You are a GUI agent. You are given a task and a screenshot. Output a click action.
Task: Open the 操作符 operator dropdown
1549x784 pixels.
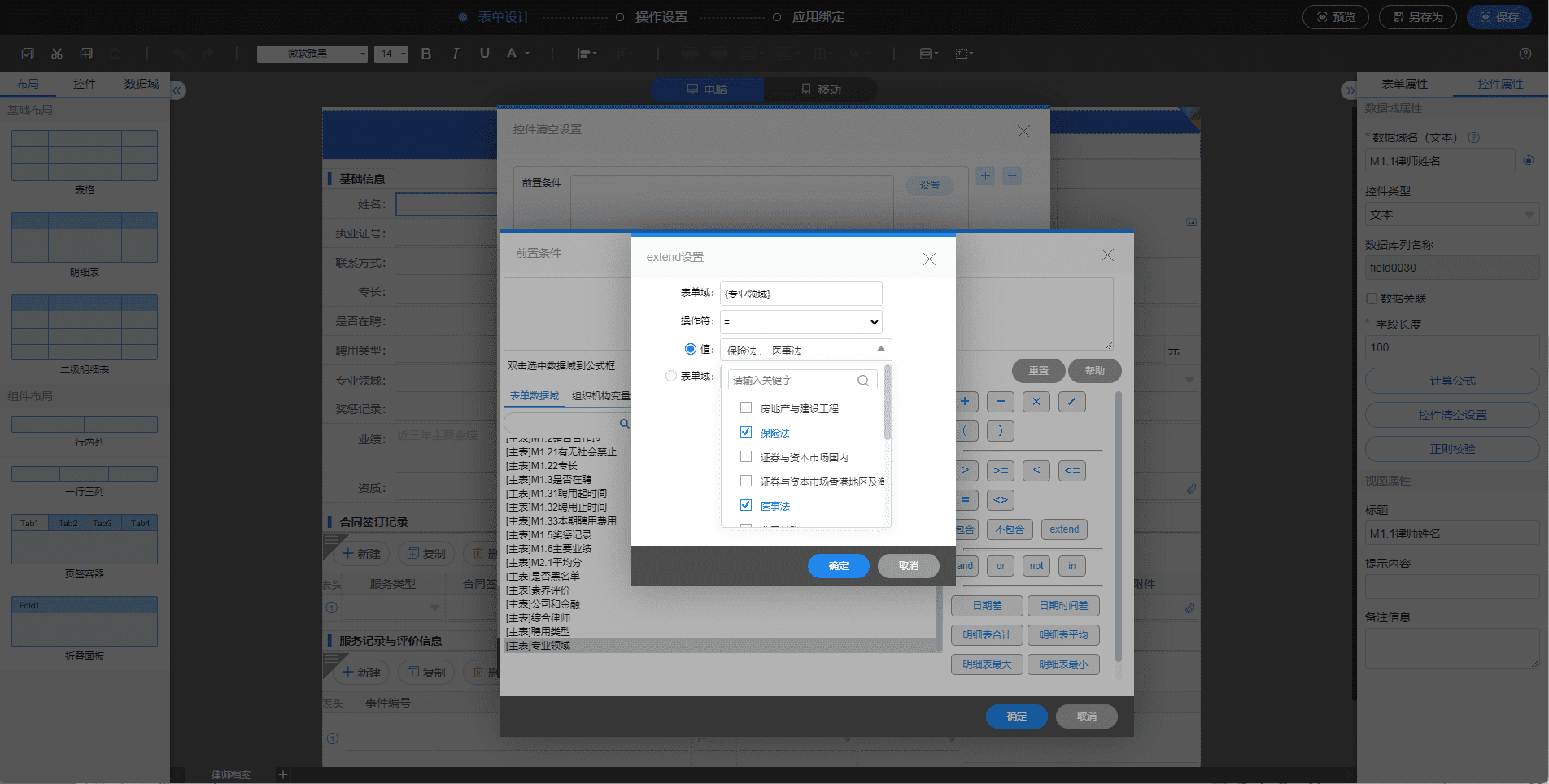(x=801, y=322)
